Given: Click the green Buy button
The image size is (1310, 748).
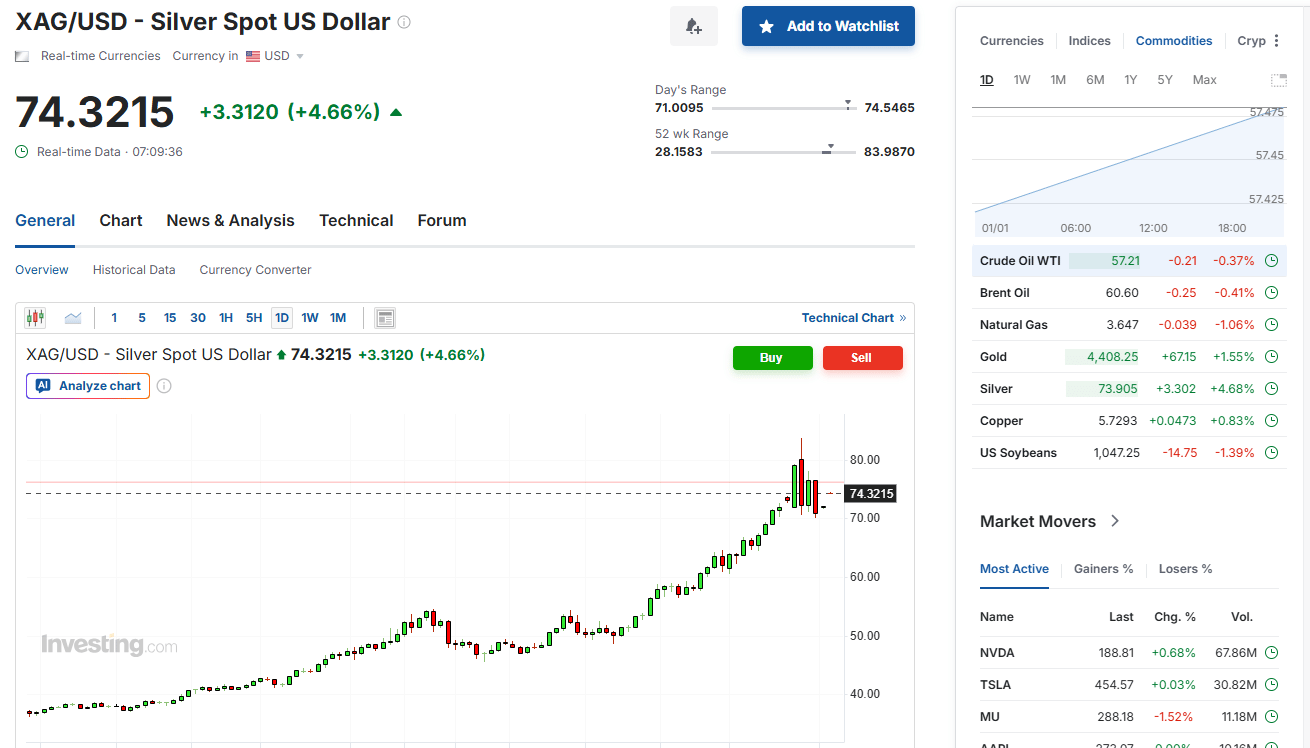Looking at the screenshot, I should click(773, 358).
